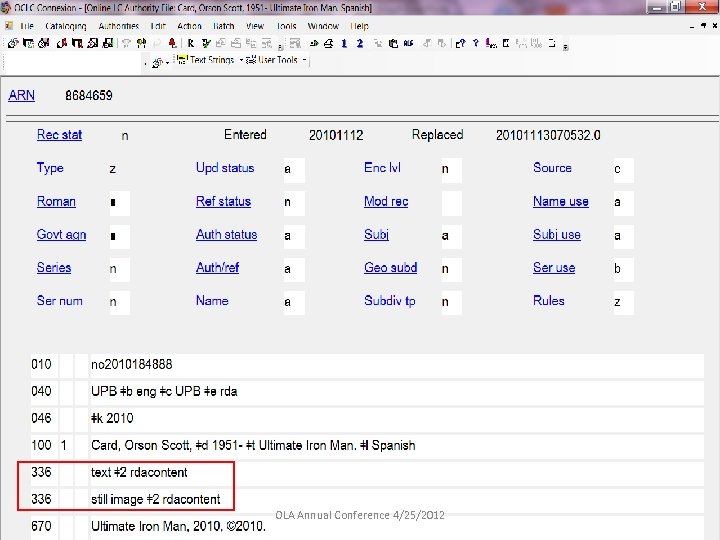Click the Rec stat link
The height and width of the screenshot is (540, 720).
coord(59,135)
